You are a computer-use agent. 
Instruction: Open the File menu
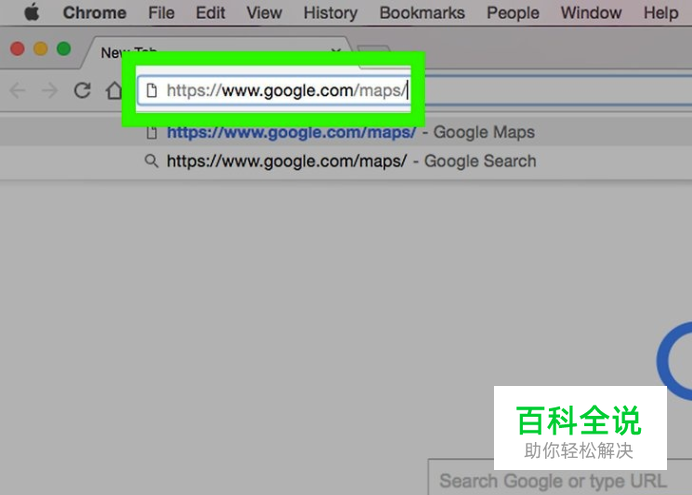[161, 13]
